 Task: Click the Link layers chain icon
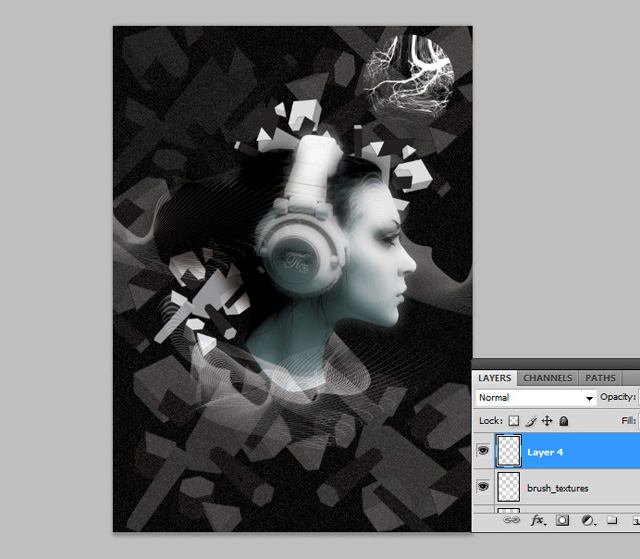[511, 521]
